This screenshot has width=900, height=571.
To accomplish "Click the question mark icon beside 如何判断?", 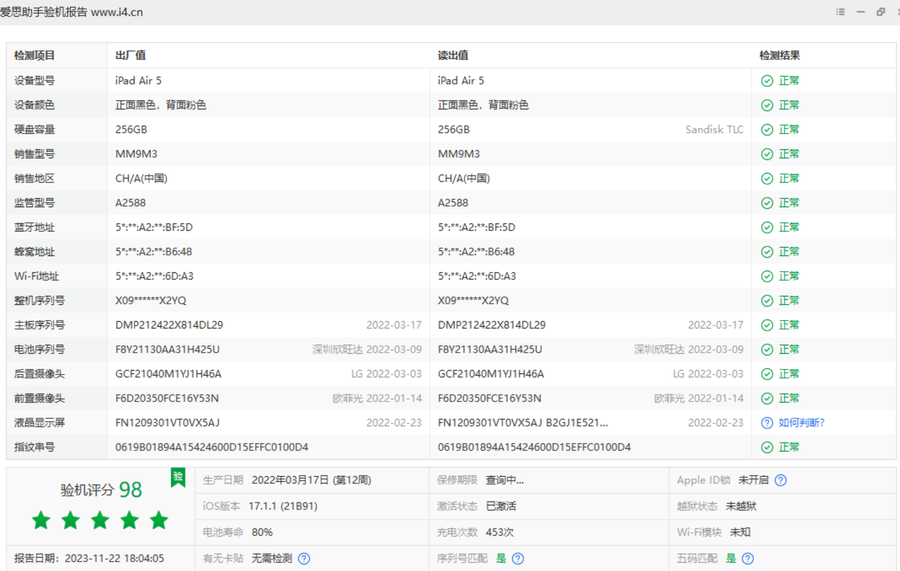I will (767, 423).
